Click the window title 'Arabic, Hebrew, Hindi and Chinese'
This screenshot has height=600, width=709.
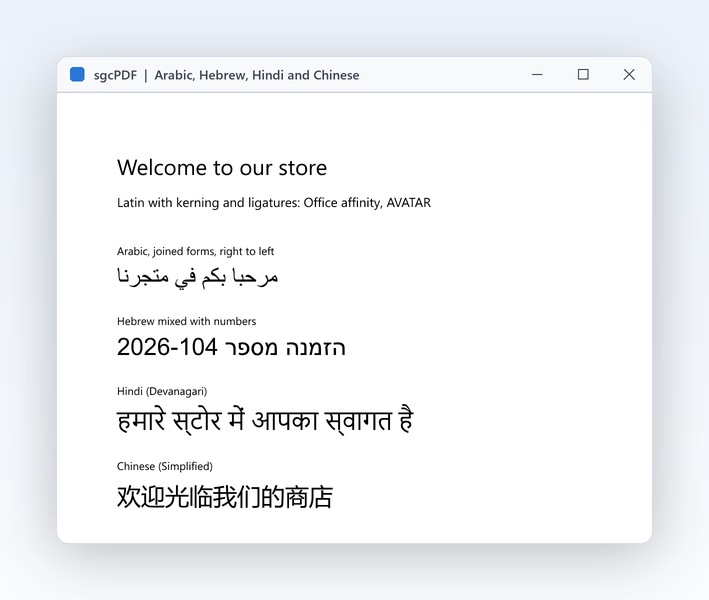point(257,75)
